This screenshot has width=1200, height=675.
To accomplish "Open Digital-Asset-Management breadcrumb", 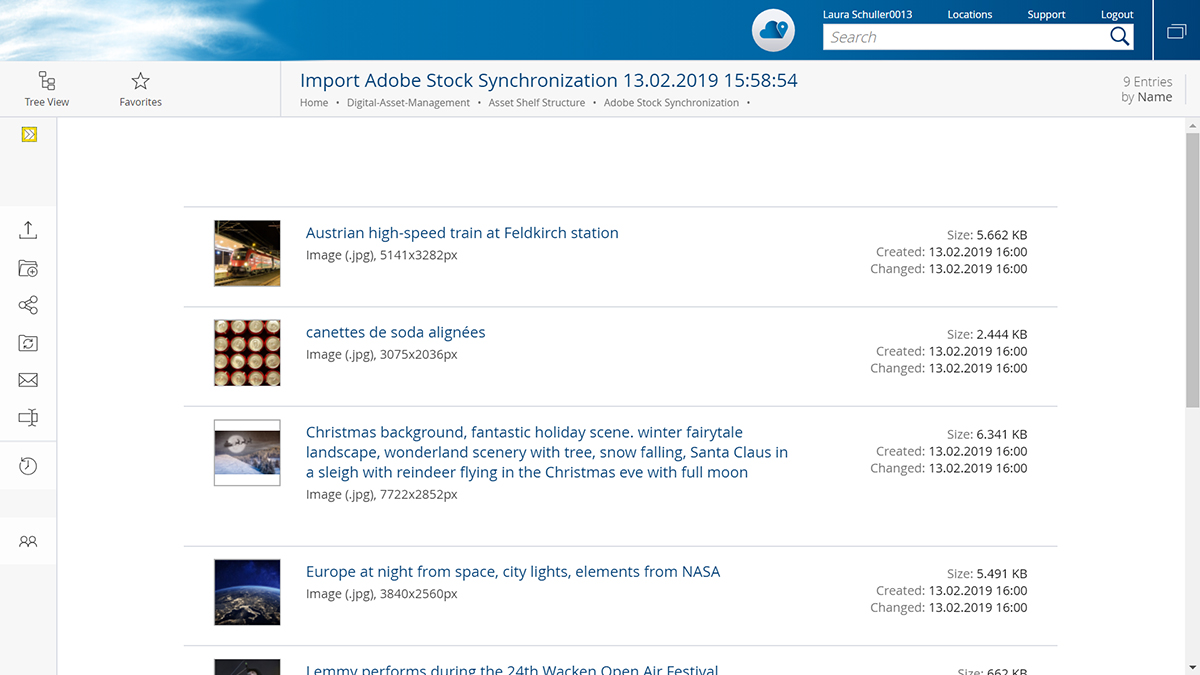I will [x=408, y=103].
